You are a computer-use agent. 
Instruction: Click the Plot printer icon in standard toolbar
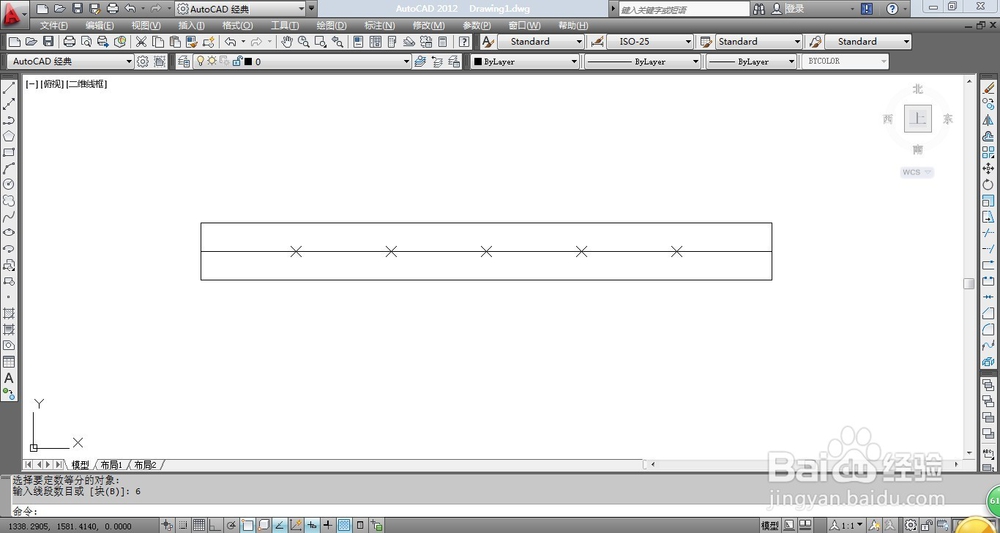70,41
